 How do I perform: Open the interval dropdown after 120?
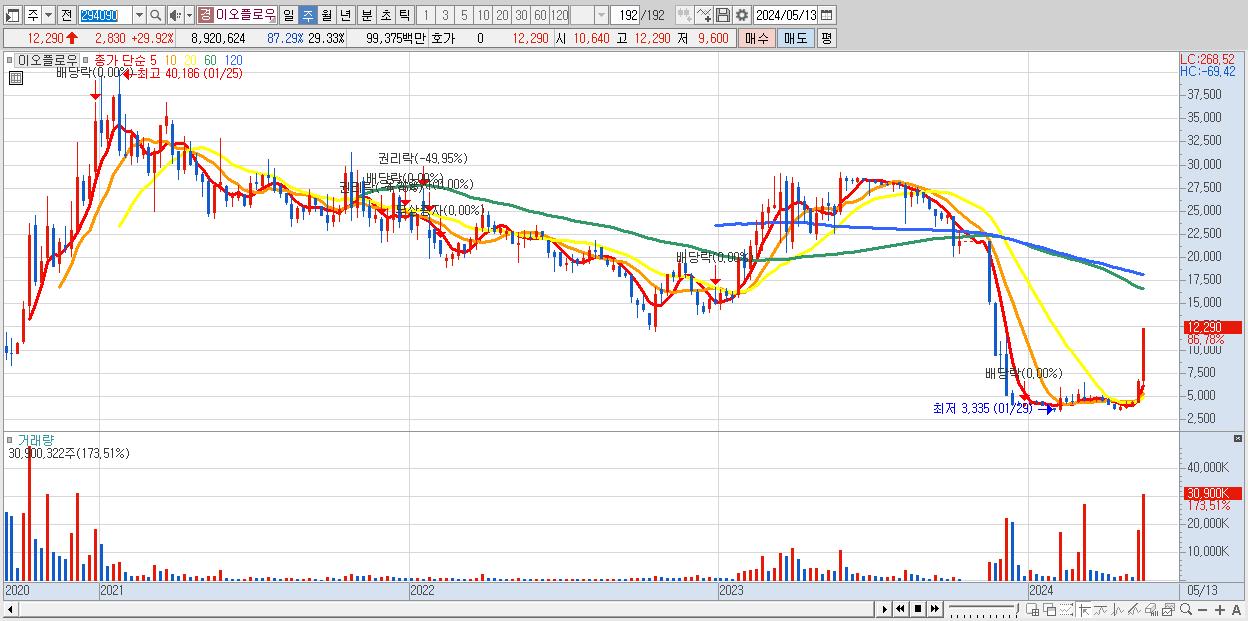[x=601, y=15]
